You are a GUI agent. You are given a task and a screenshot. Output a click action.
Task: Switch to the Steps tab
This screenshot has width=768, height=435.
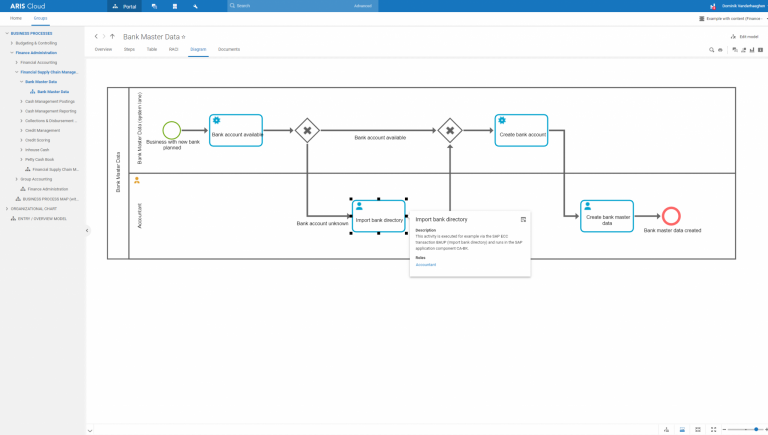pos(129,49)
